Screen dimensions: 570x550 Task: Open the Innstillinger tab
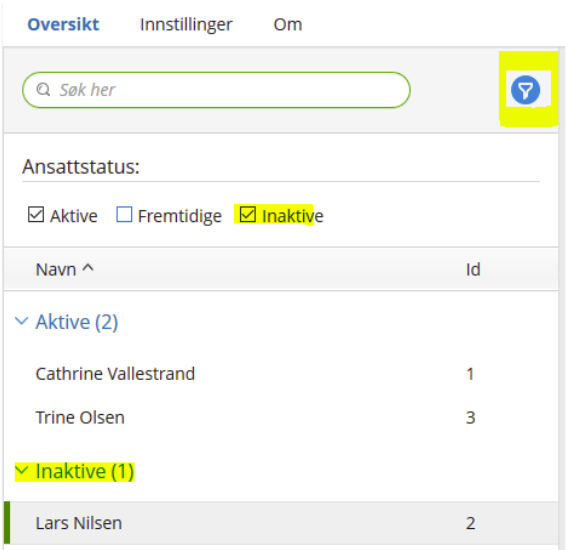click(x=186, y=25)
